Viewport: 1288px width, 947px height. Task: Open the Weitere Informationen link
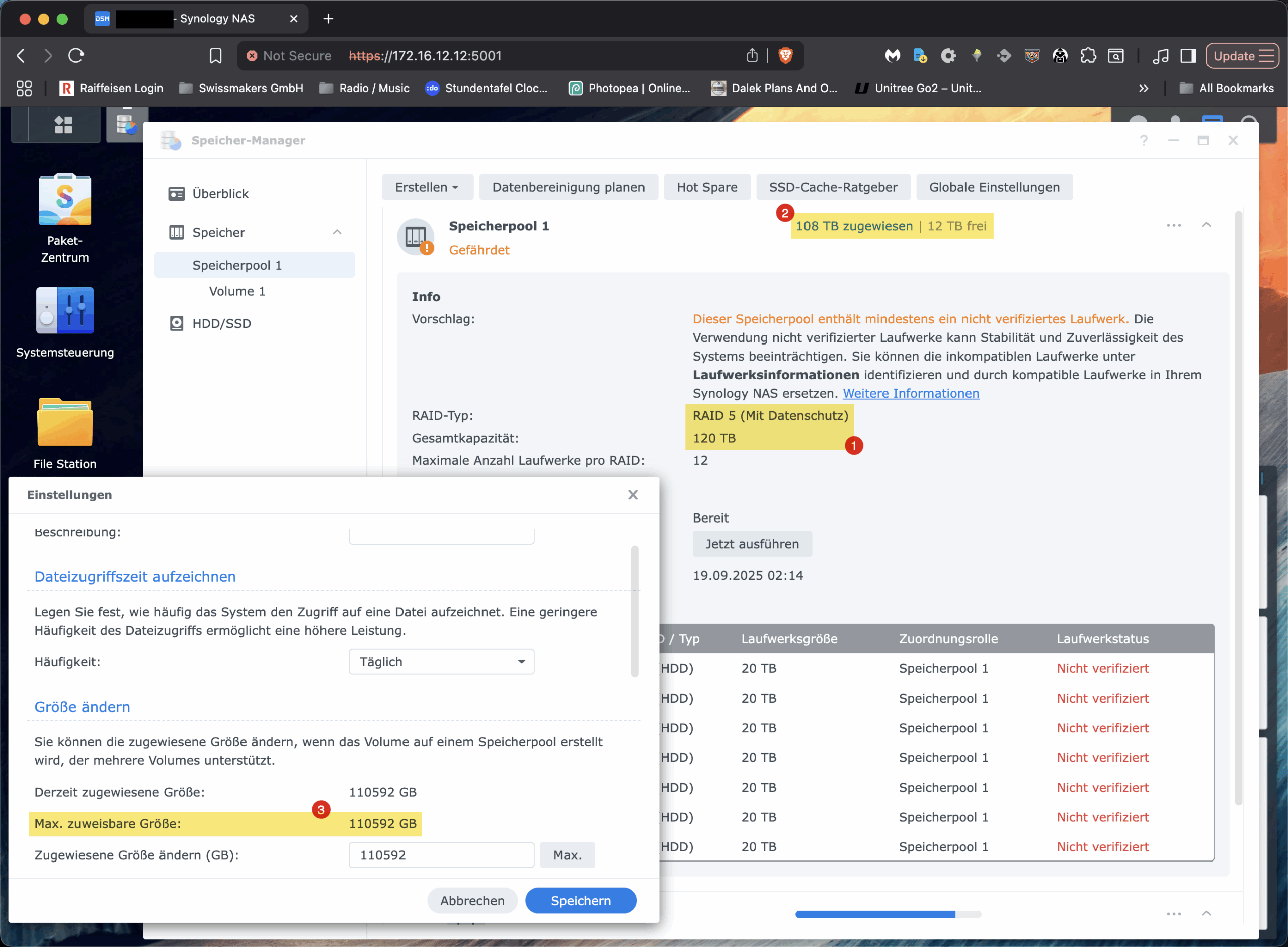click(x=911, y=394)
